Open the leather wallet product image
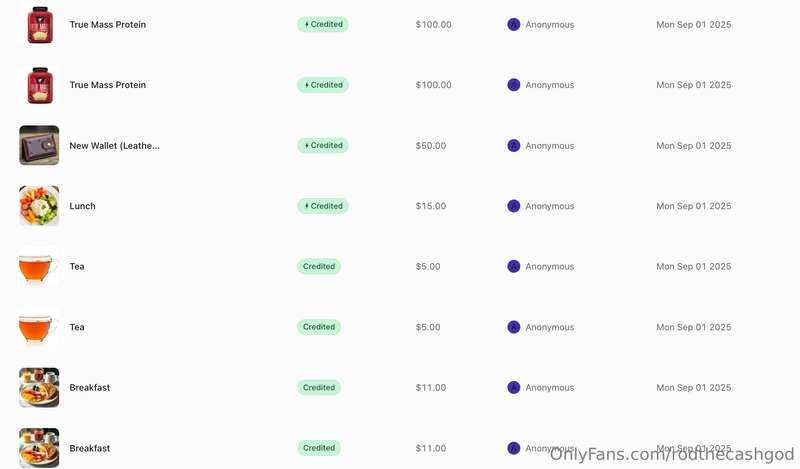The width and height of the screenshot is (800, 469). 39,145
